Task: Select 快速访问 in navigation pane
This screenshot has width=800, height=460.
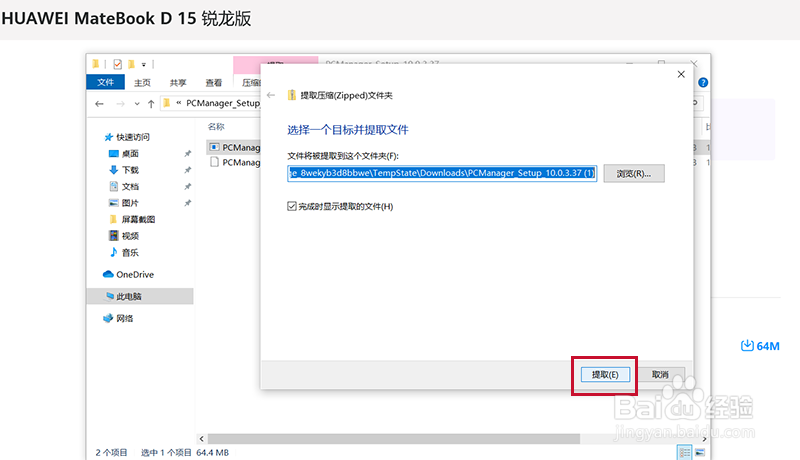Action: (x=133, y=137)
